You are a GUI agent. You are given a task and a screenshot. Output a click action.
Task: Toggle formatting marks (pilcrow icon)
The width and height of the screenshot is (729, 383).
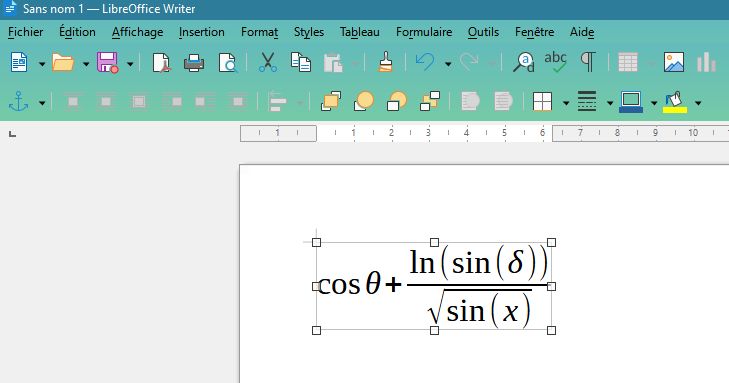pos(588,62)
